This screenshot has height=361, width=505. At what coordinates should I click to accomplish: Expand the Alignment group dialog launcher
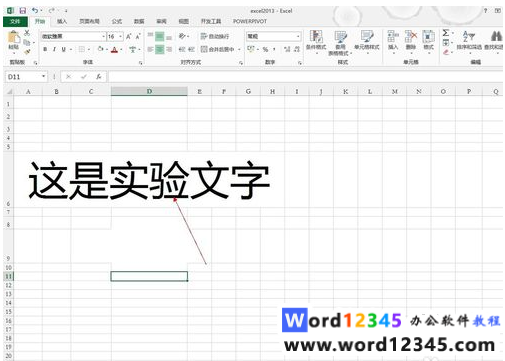[x=241, y=63]
